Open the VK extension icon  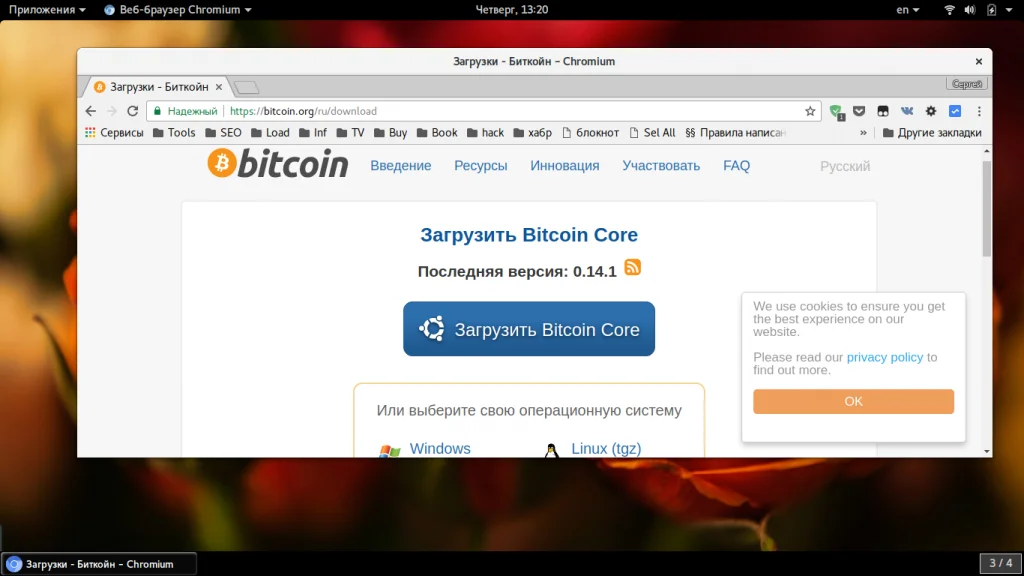907,111
